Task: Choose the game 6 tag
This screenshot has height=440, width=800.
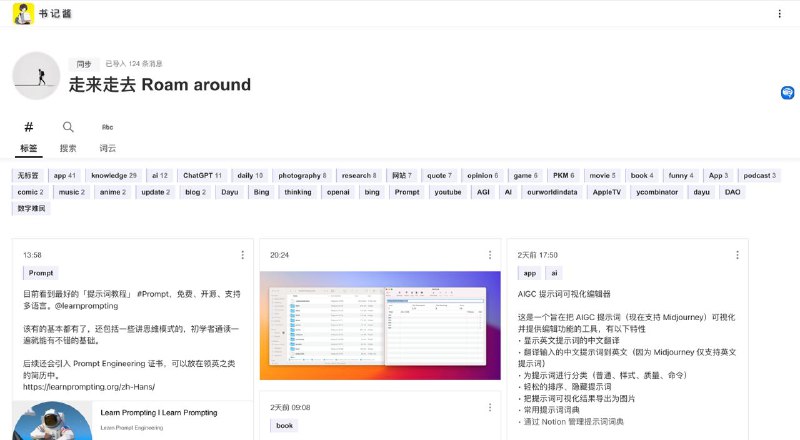Action: tap(525, 176)
